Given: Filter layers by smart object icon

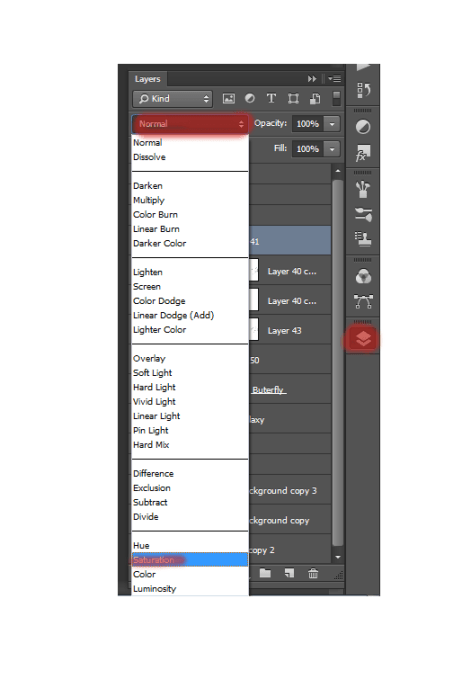Looking at the screenshot, I should tap(315, 99).
